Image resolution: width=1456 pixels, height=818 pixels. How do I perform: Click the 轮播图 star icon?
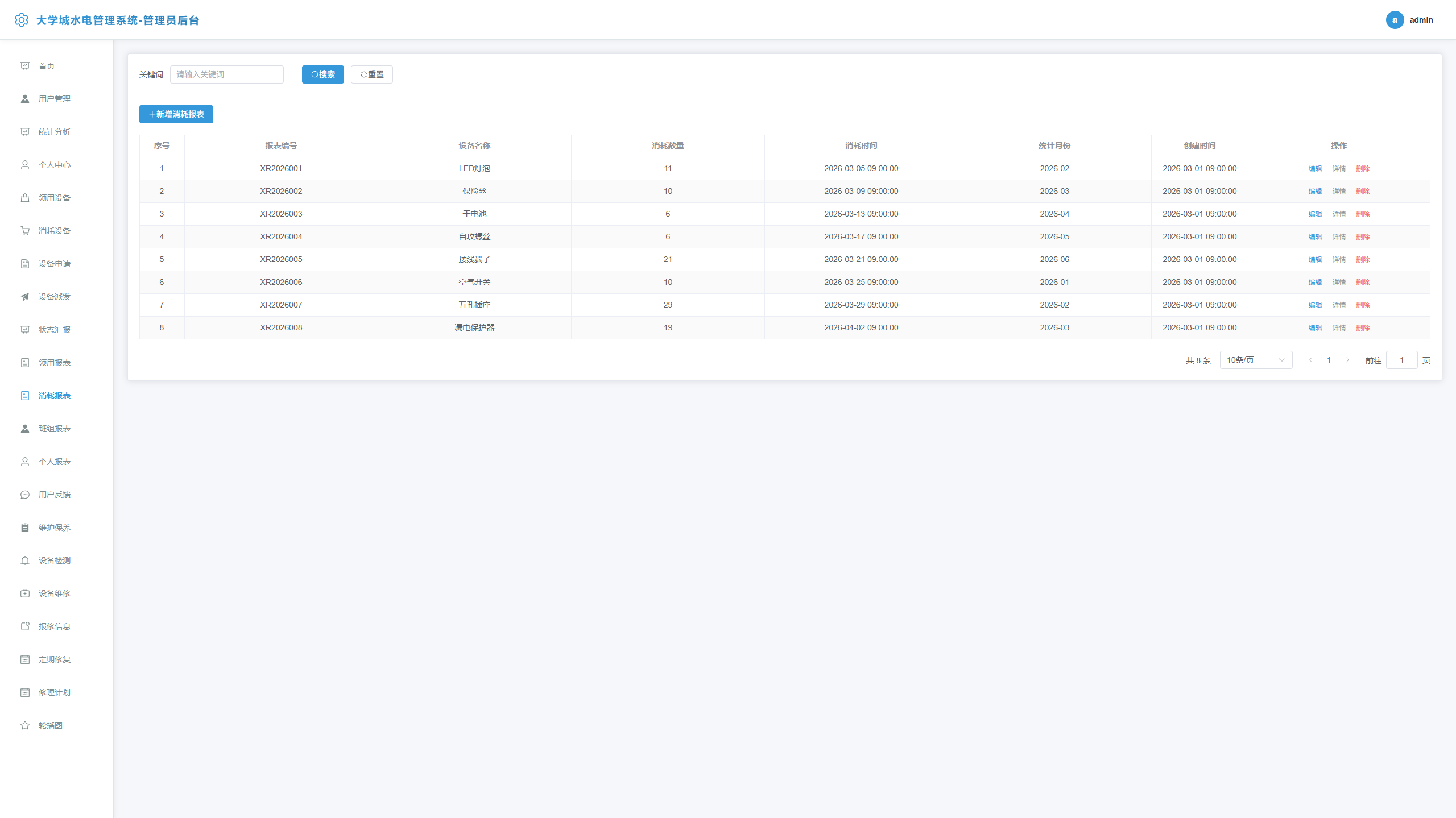25,725
